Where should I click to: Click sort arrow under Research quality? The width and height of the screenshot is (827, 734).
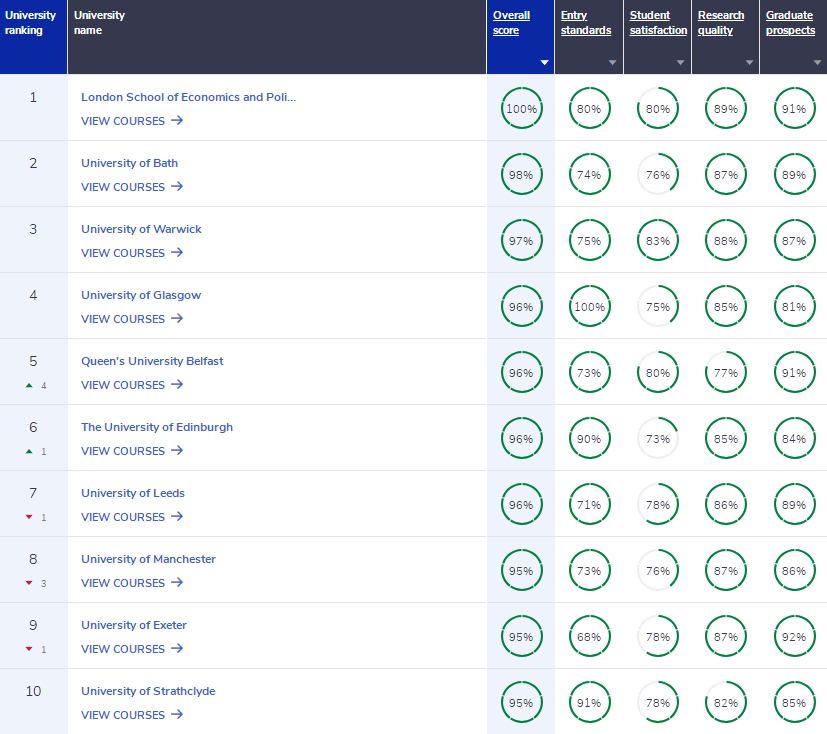[x=749, y=63]
